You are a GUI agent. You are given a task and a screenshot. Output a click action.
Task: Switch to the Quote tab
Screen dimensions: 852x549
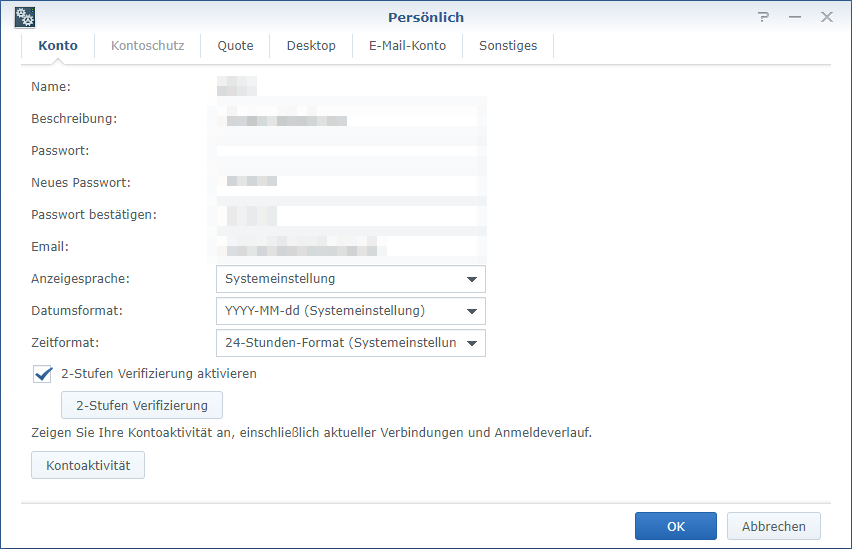point(235,46)
